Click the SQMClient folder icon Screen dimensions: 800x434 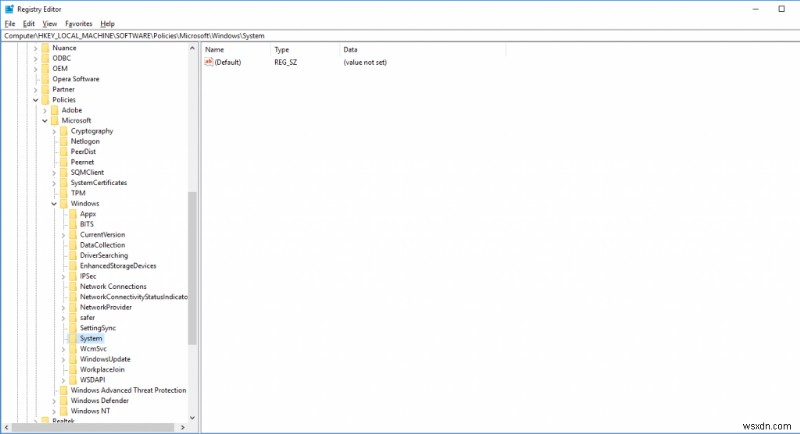[64, 172]
